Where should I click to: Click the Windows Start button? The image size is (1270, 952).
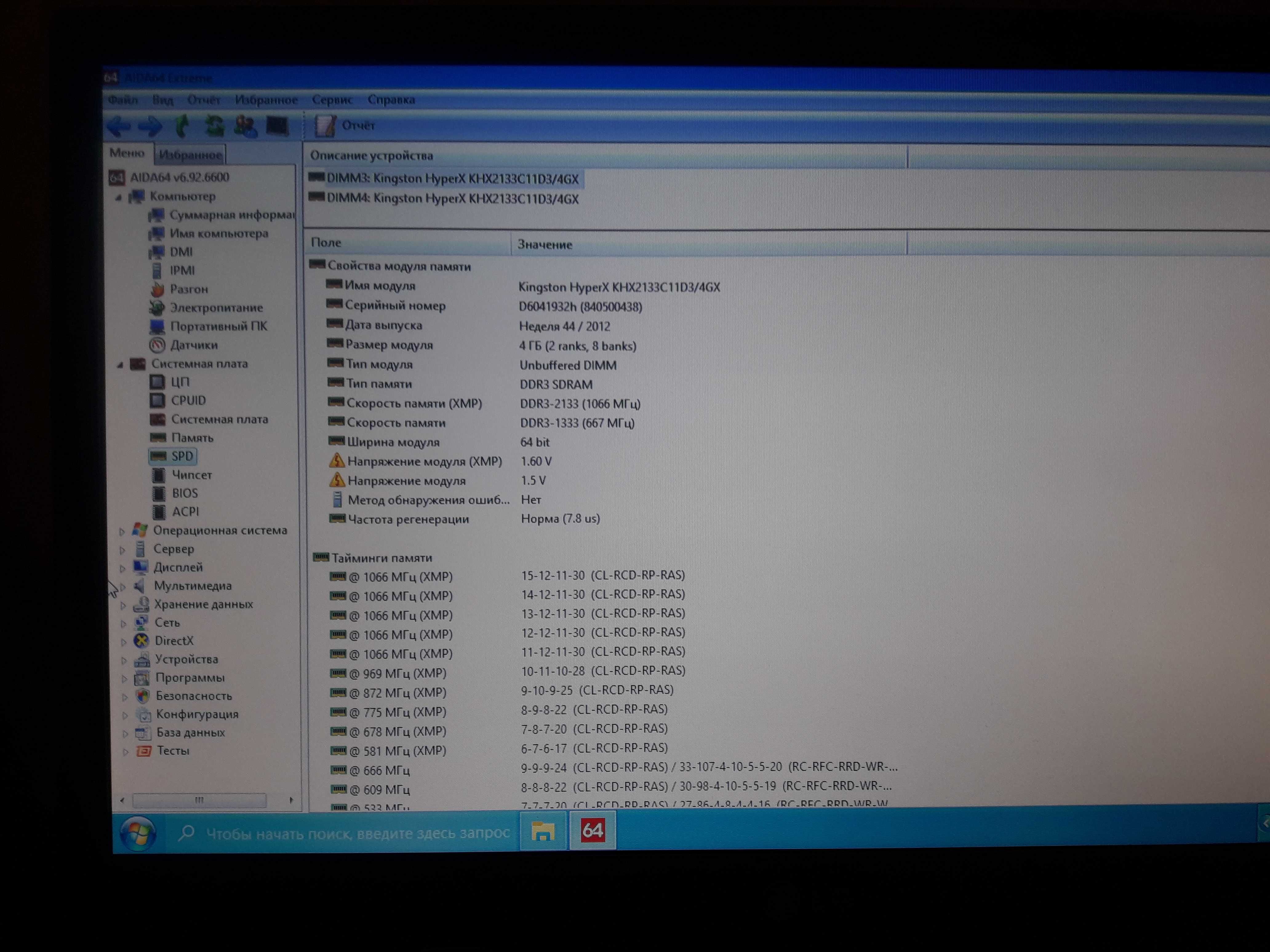(138, 833)
